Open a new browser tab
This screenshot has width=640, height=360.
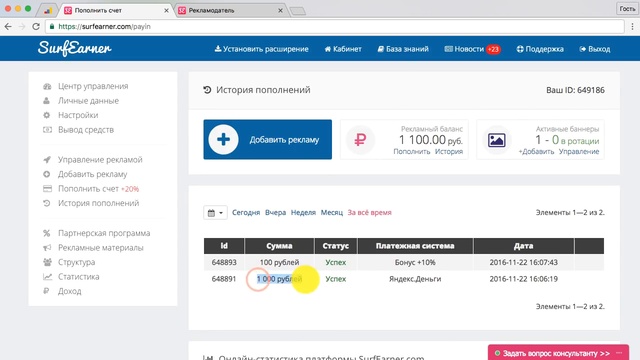298,11
